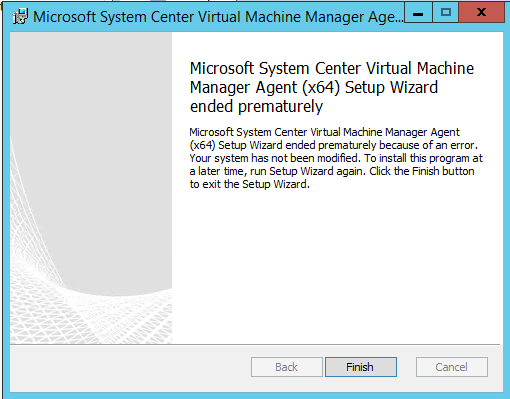Image resolution: width=510 pixels, height=399 pixels.
Task: Open the installer icon in the title bar
Action: coord(20,17)
